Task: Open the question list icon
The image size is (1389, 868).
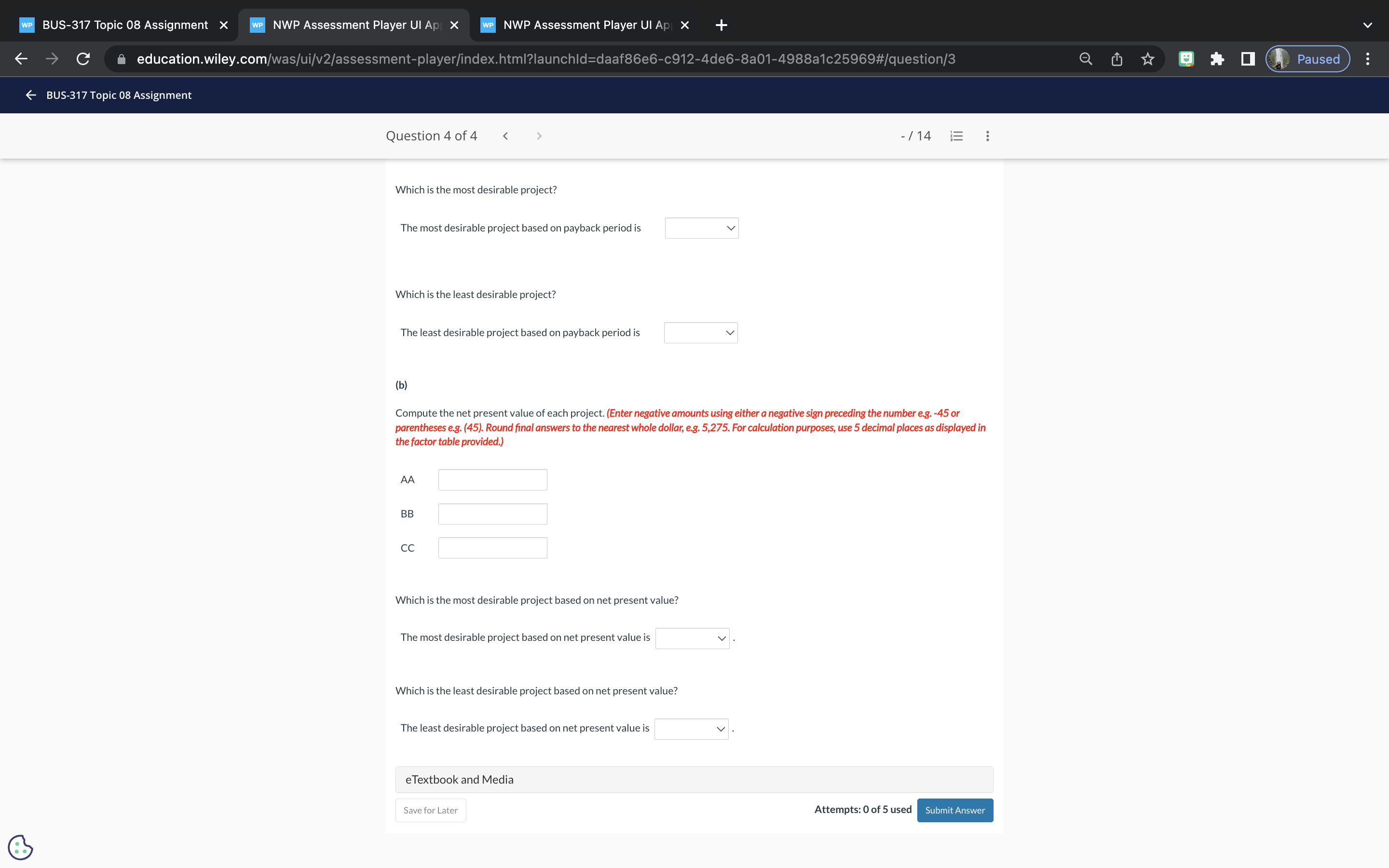Action: coord(956,136)
